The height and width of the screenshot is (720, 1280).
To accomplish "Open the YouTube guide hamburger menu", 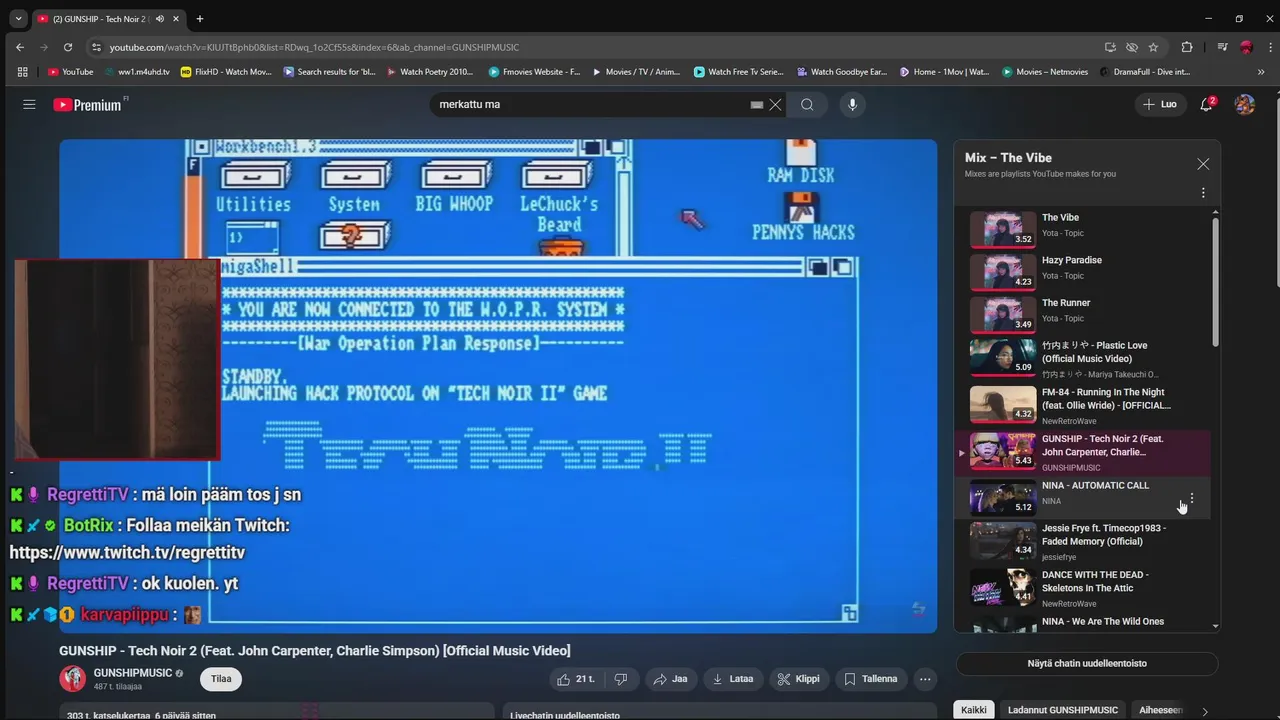I will tap(29, 104).
